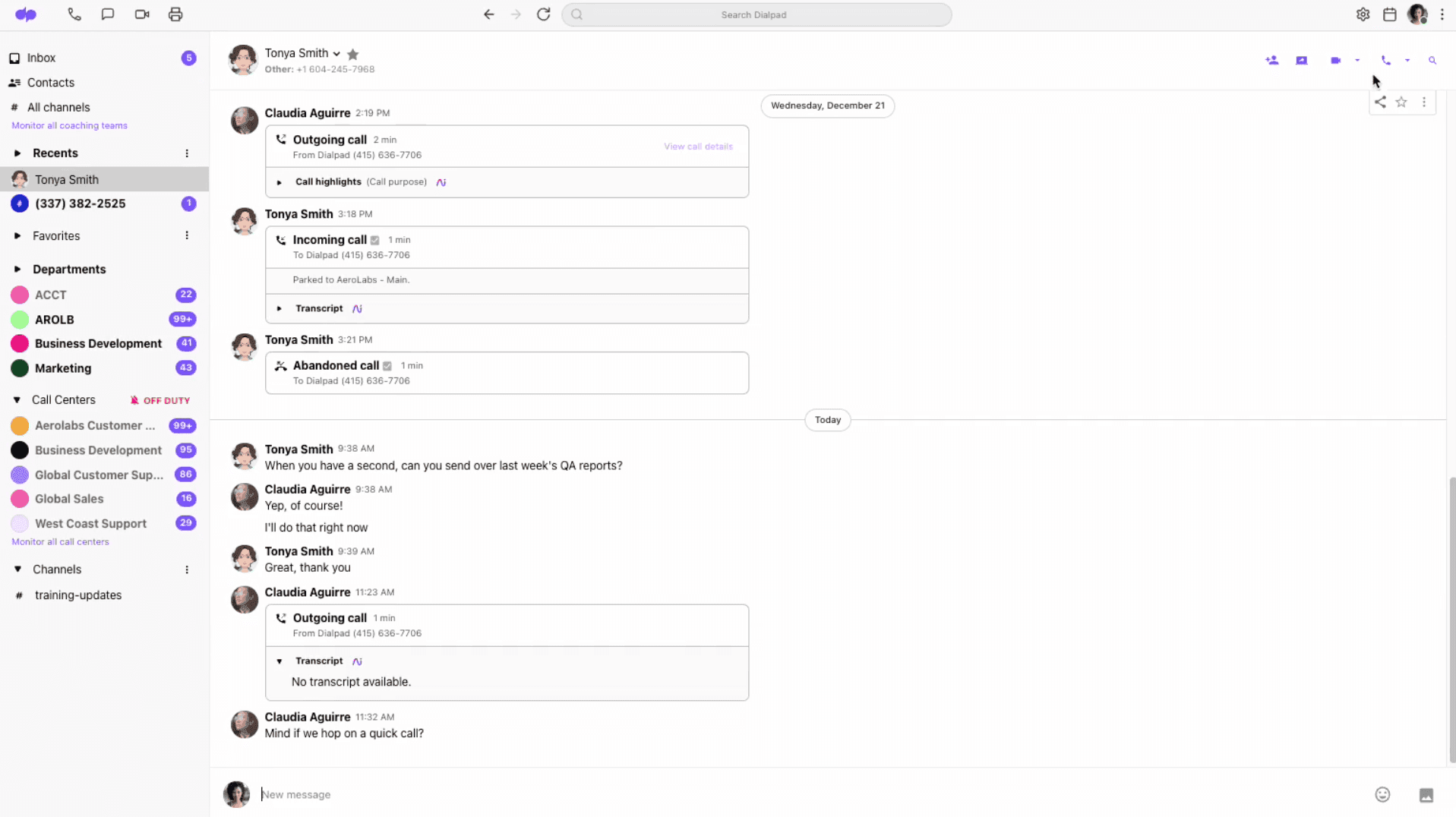1456x817 pixels.
Task: Open the top-right vertical dots menu
Action: [1442, 14]
